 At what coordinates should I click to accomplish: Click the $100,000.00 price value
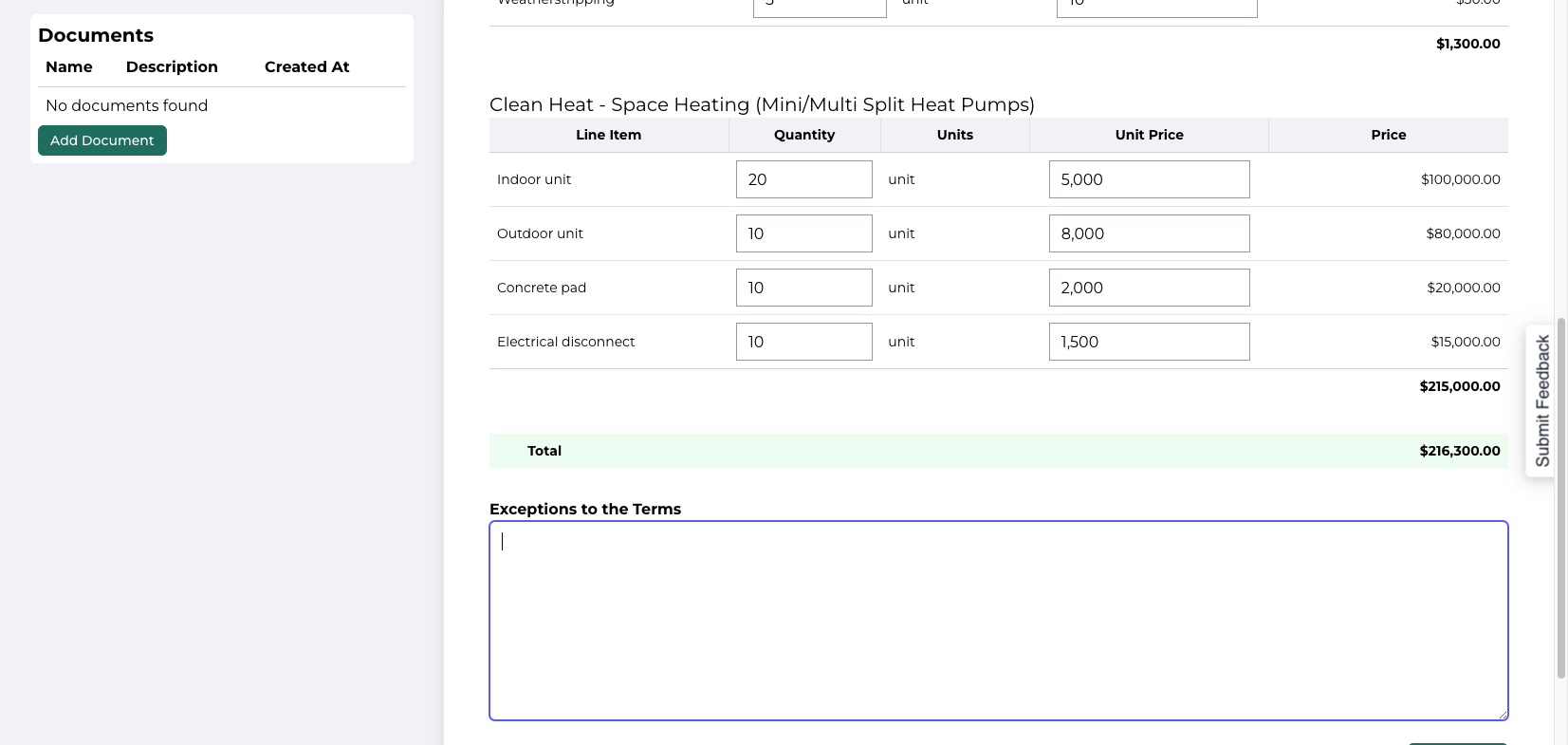[1461, 179]
